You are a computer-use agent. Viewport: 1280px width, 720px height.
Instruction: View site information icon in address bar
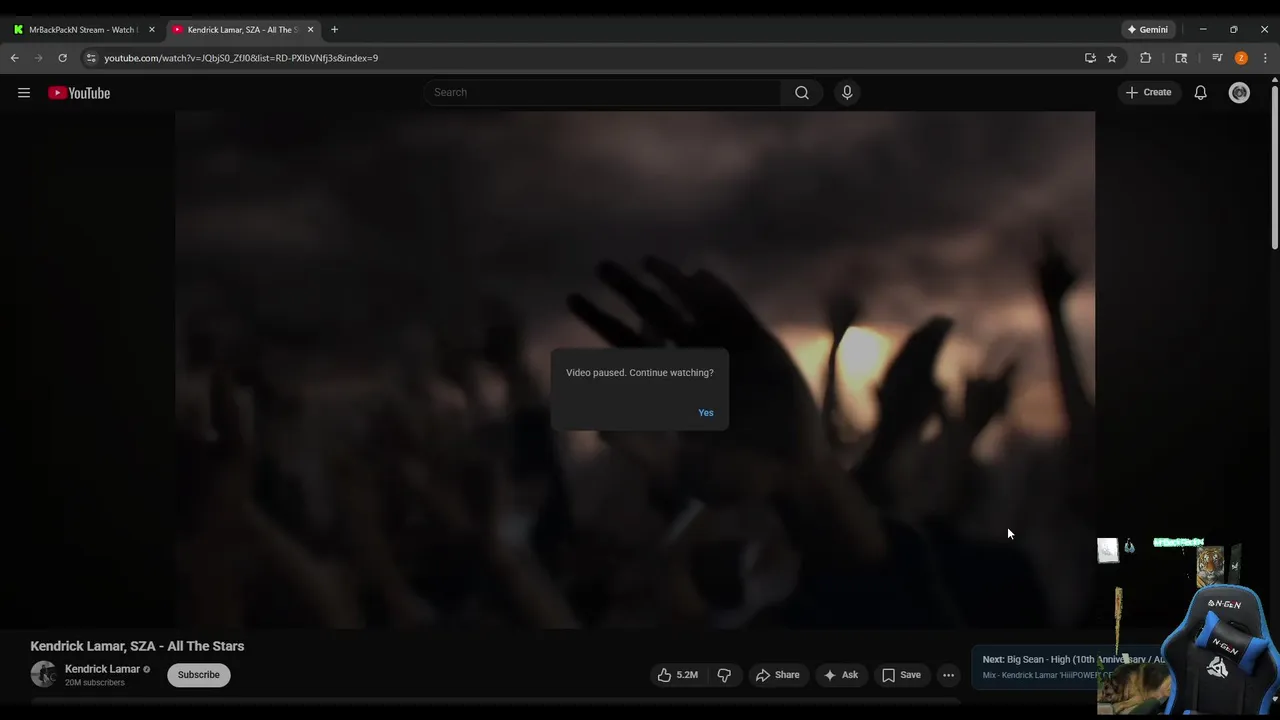(91, 58)
